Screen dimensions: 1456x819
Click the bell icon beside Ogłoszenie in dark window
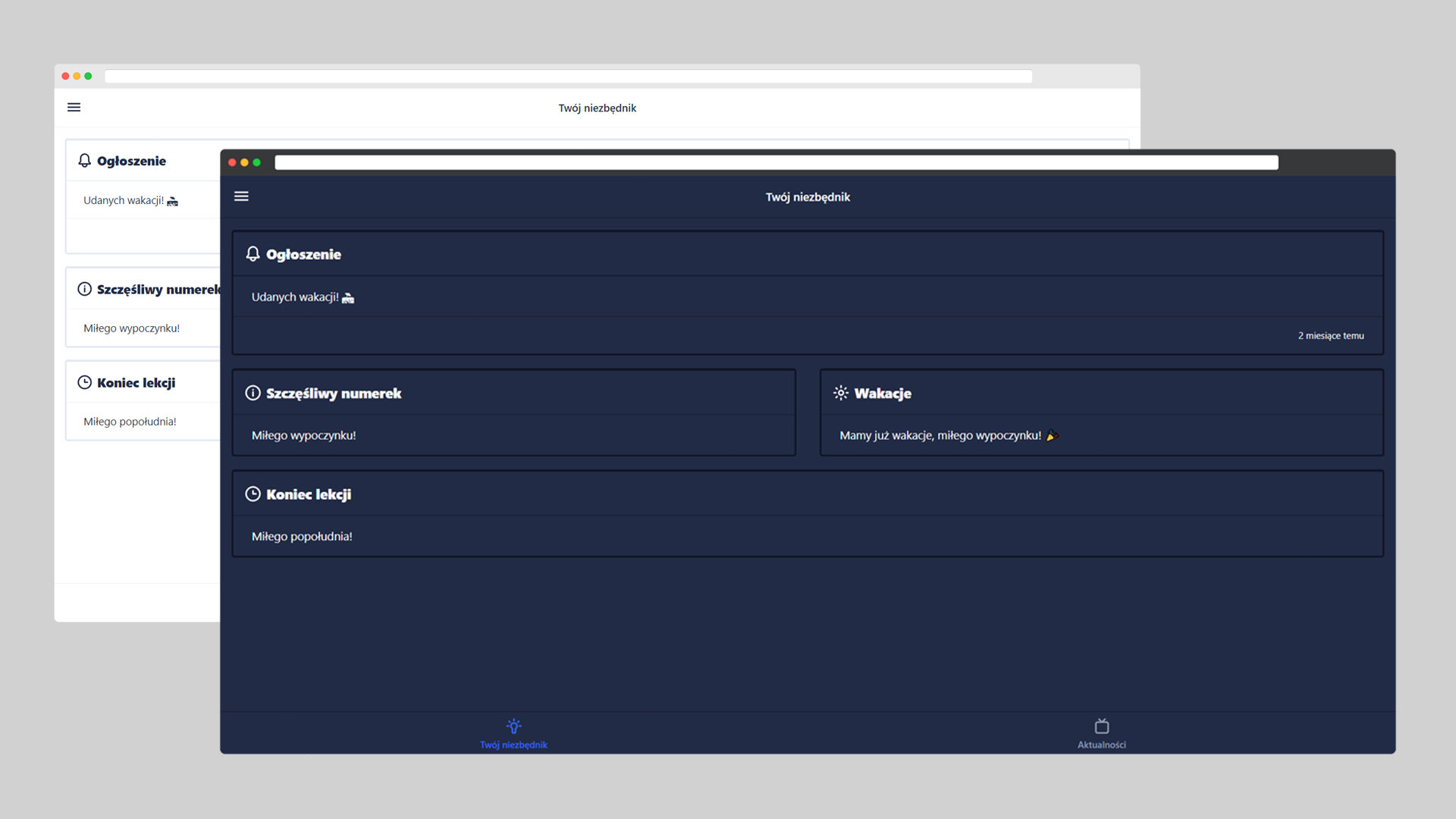pos(253,254)
